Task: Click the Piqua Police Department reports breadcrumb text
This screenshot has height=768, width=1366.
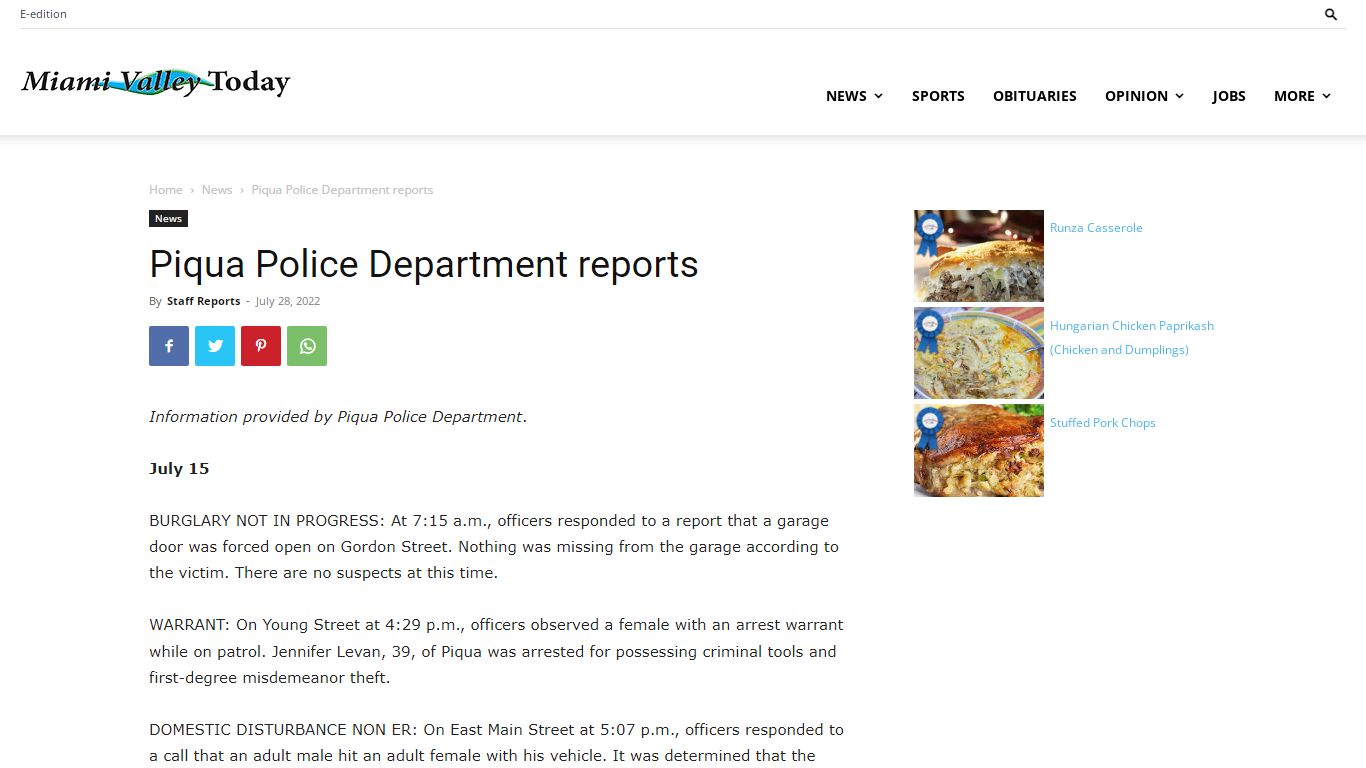Action: tap(342, 190)
